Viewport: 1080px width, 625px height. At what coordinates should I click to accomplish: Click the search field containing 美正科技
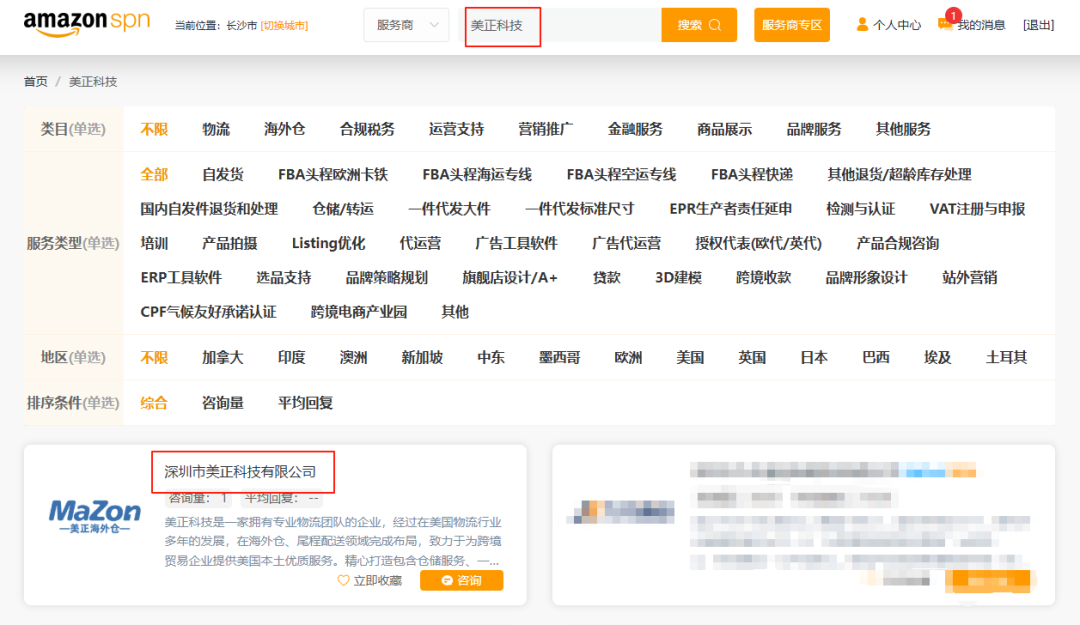point(559,25)
